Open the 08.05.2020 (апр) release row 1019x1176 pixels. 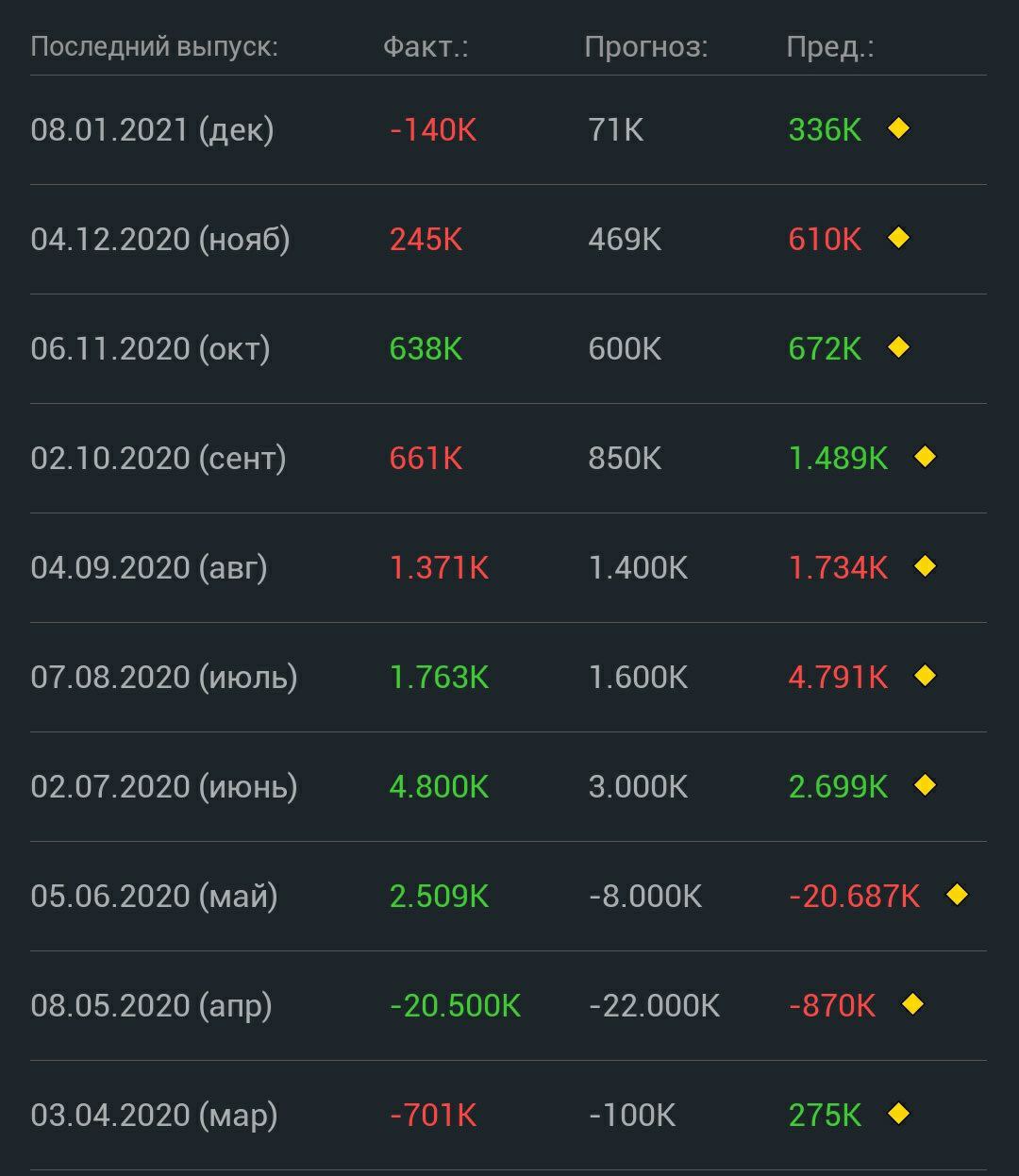point(508,1006)
